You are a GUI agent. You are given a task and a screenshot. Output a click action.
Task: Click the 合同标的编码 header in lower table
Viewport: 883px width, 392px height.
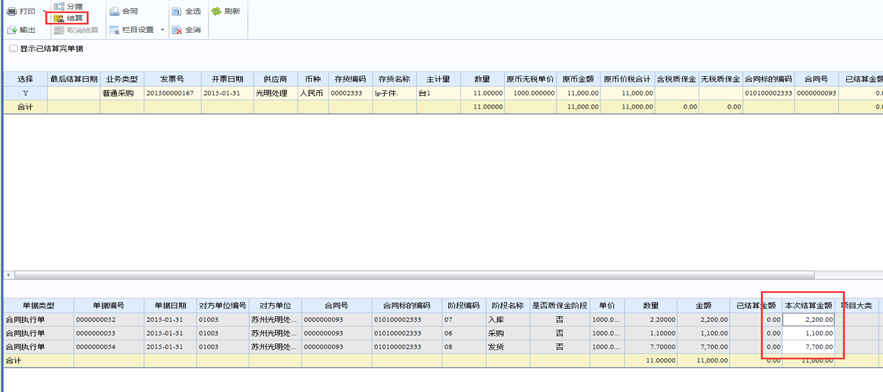[x=407, y=306]
